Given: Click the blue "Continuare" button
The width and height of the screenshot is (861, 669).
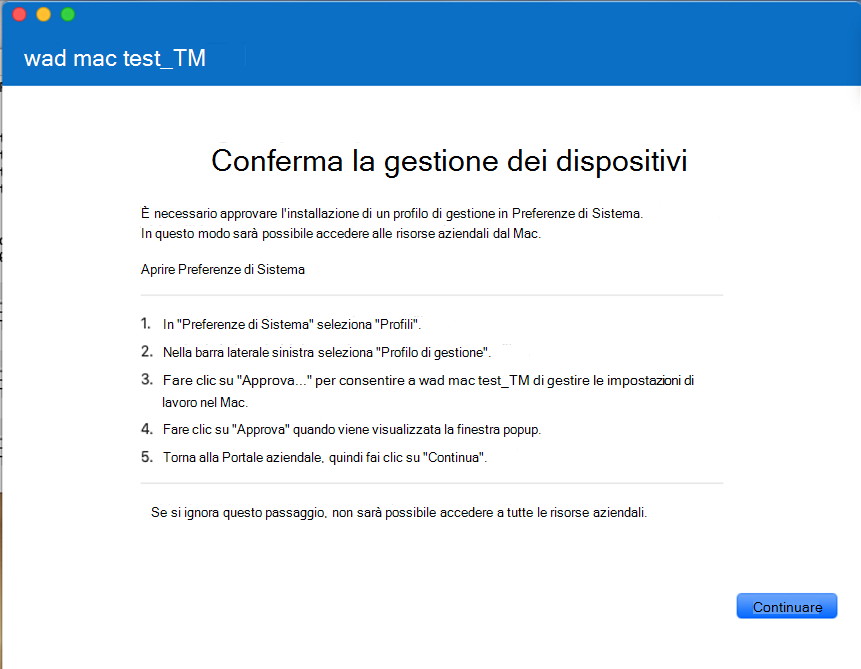Looking at the screenshot, I should (786, 606).
